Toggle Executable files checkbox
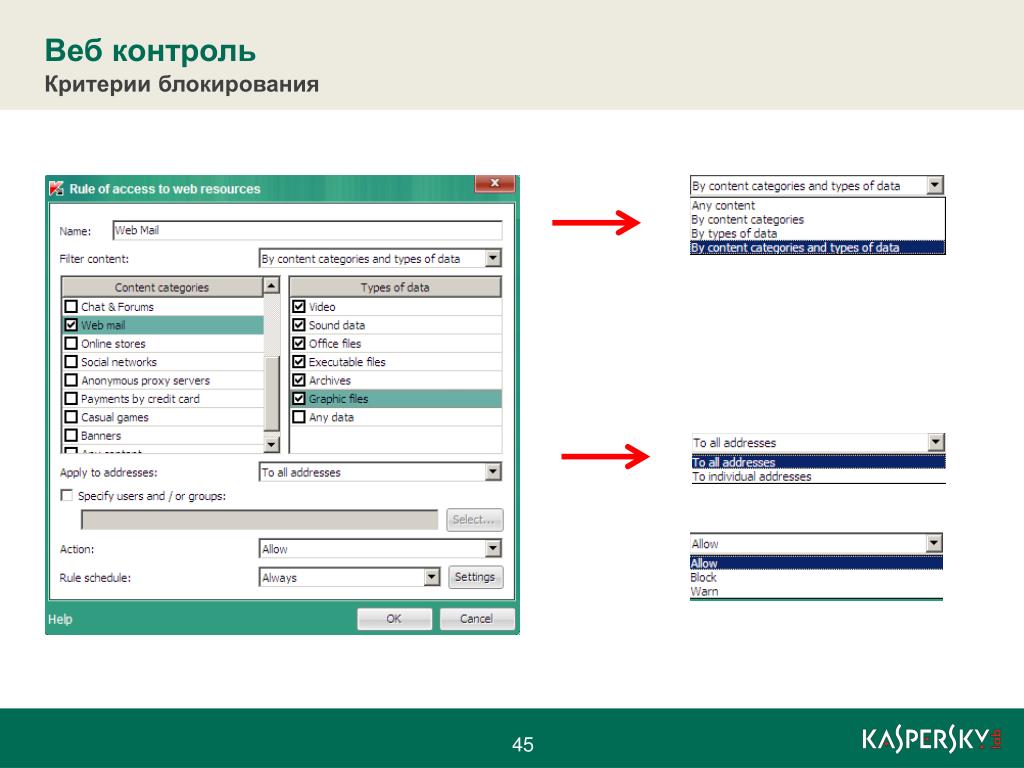 coord(299,361)
